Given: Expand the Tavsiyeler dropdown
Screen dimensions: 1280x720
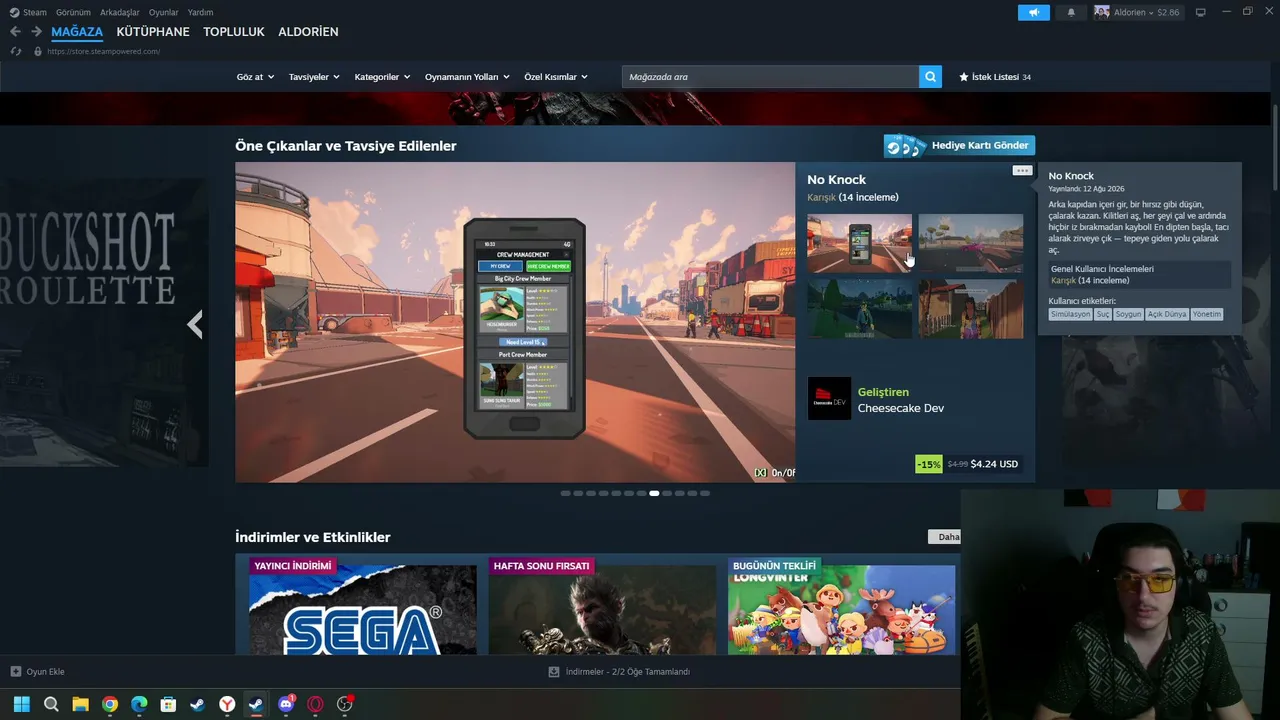Looking at the screenshot, I should coord(314,77).
